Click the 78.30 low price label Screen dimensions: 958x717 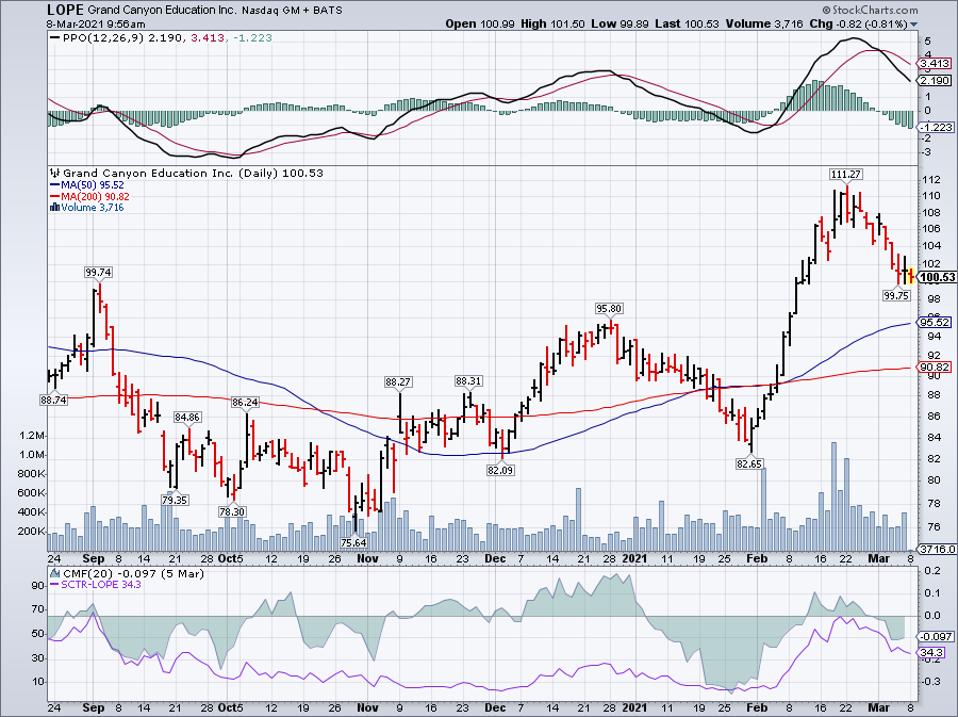point(232,512)
